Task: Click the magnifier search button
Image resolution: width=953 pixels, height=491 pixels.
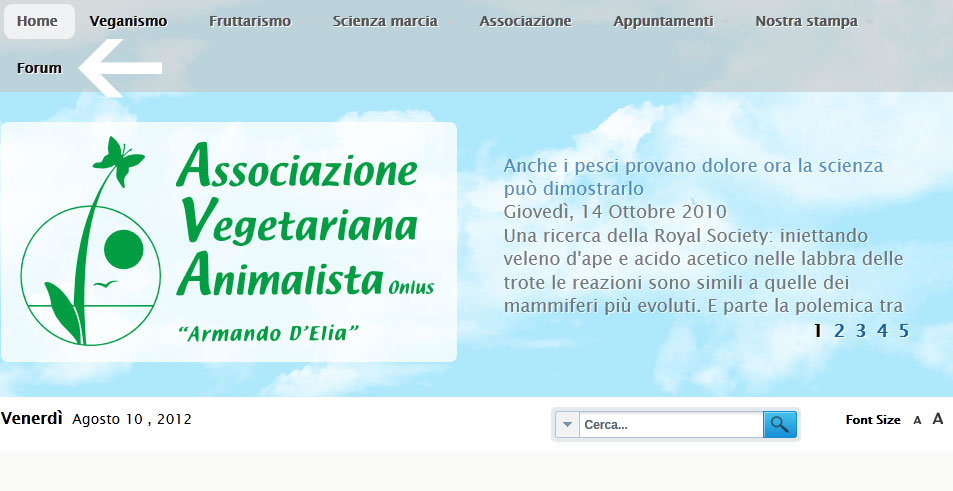Action: click(780, 424)
